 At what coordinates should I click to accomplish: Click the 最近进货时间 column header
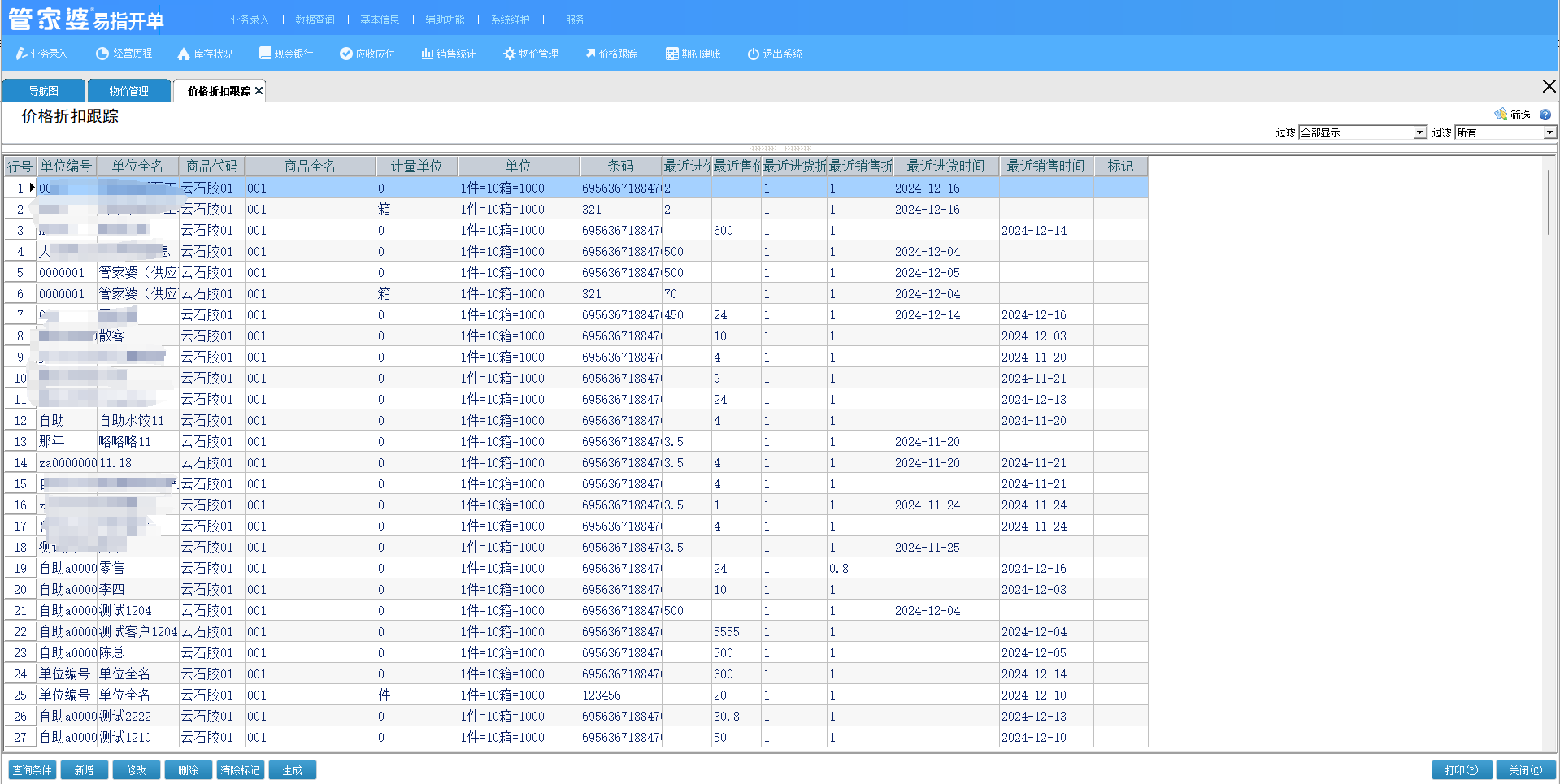[x=945, y=167]
